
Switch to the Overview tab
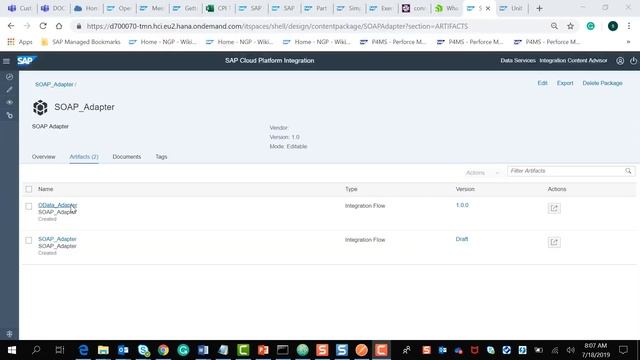click(x=44, y=157)
